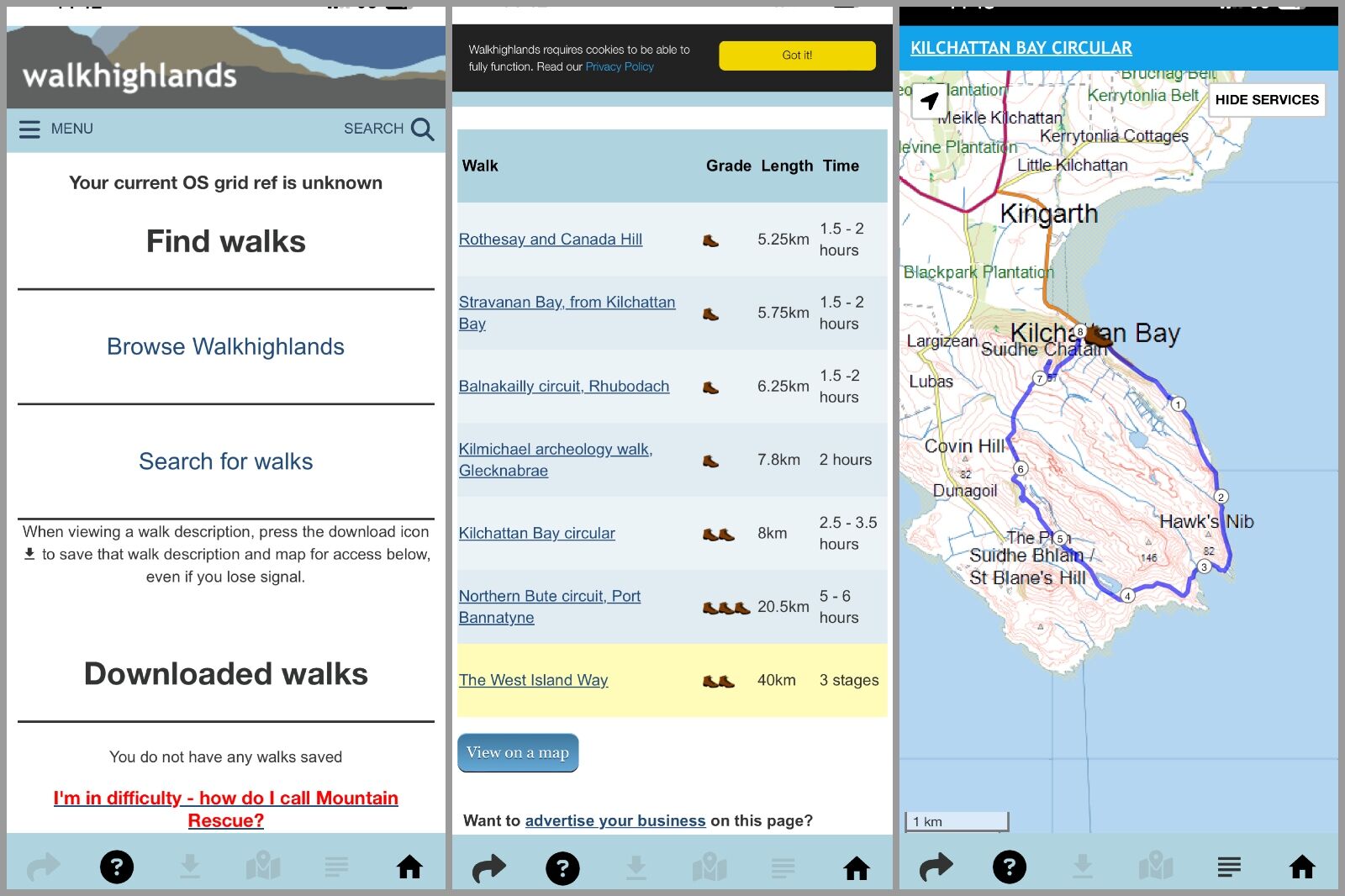Tap the boot start marker at Kilchattan Bay
Viewport: 1345px width, 896px height.
(1097, 335)
